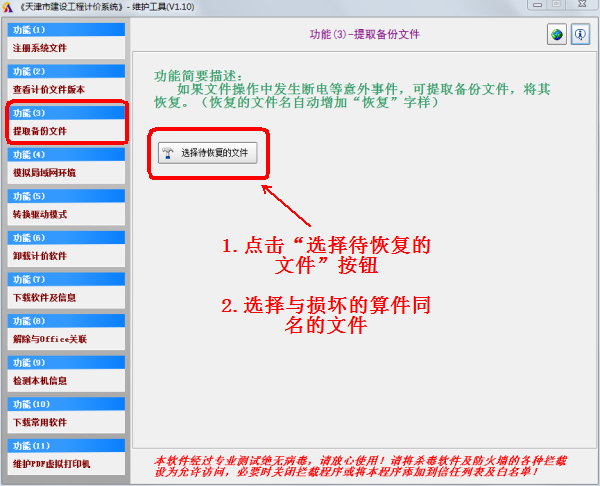Open 检测本机信息 function
600x486 pixels.
[x=65, y=381]
